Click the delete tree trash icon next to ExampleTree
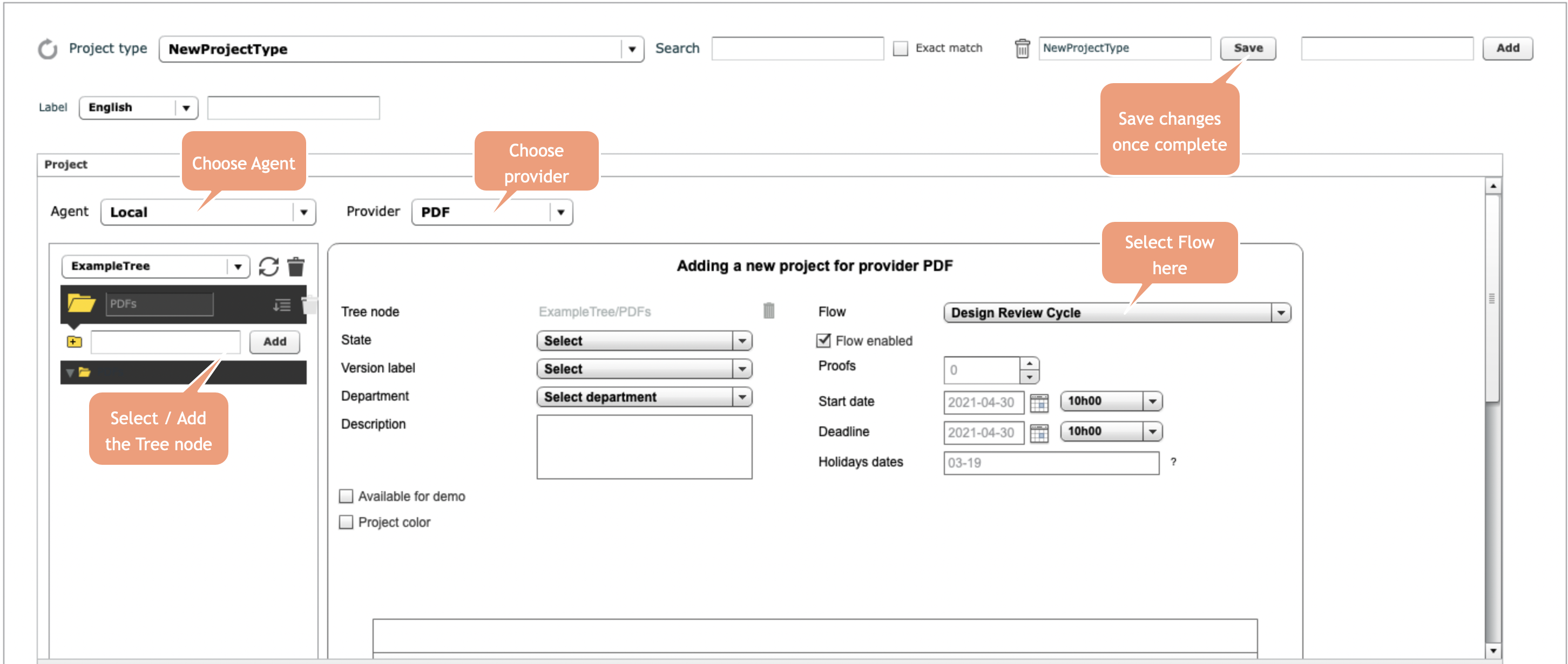The width and height of the screenshot is (1568, 664). [296, 267]
